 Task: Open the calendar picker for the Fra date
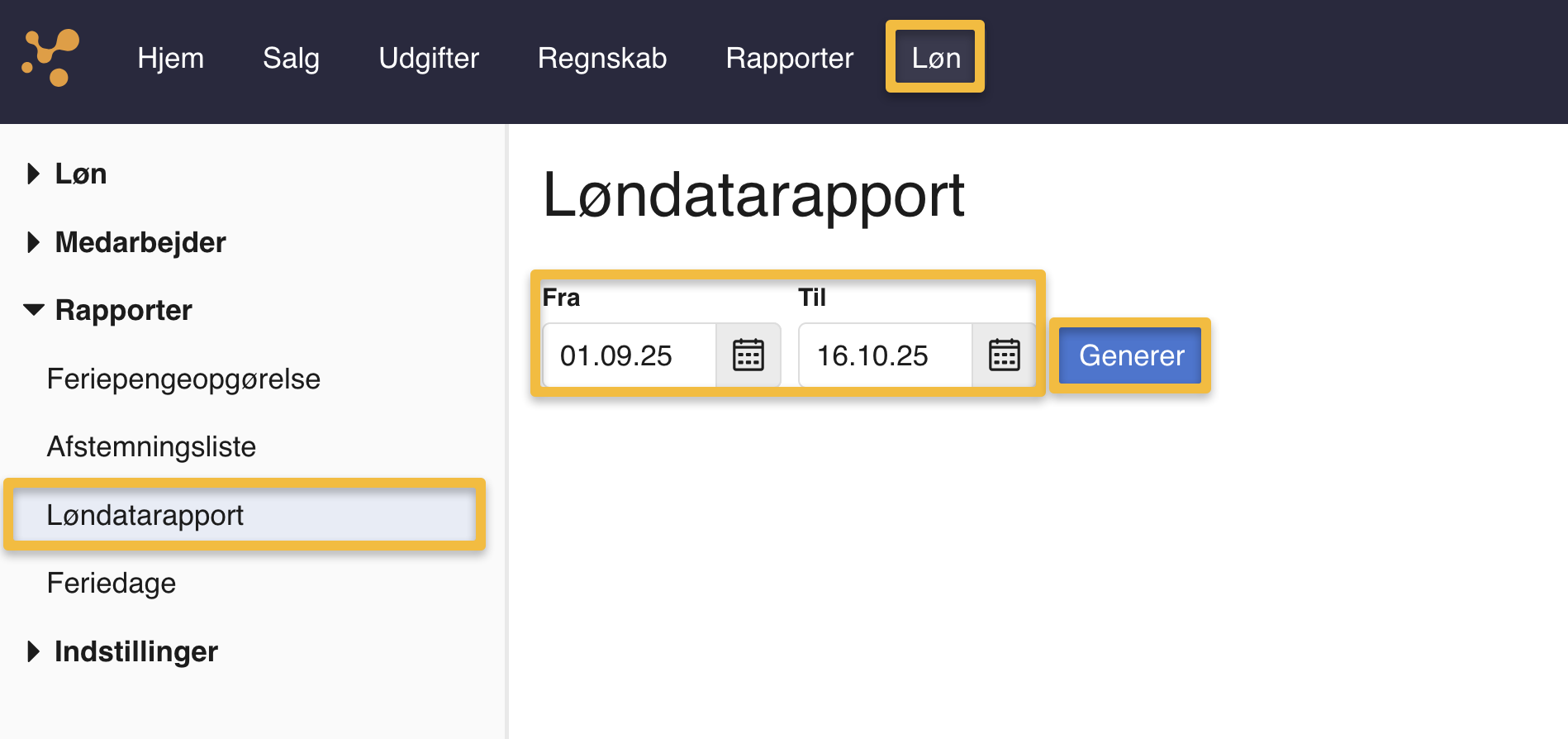(748, 355)
